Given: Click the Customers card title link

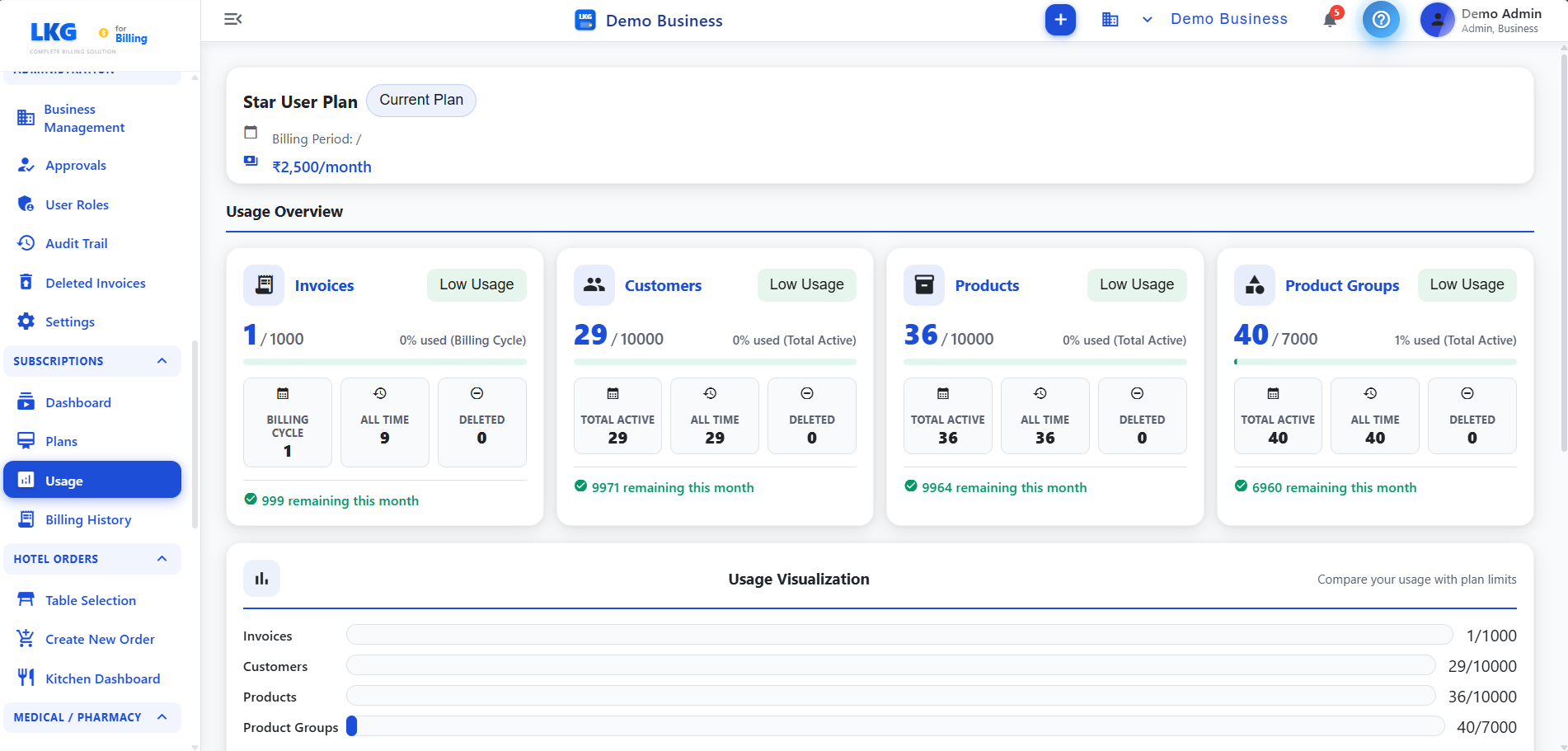Looking at the screenshot, I should 663,285.
